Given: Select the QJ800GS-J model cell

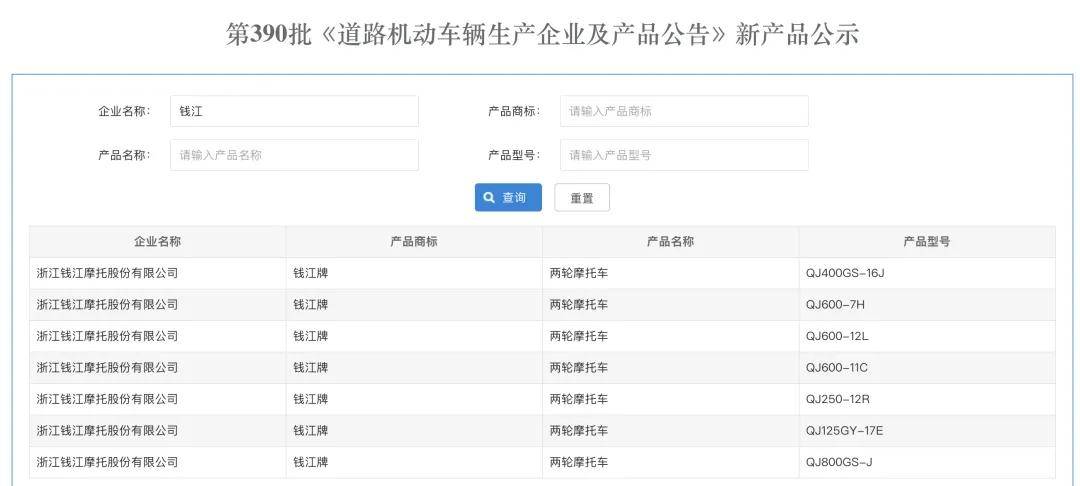Looking at the screenshot, I should pyautogui.click(x=839, y=462).
